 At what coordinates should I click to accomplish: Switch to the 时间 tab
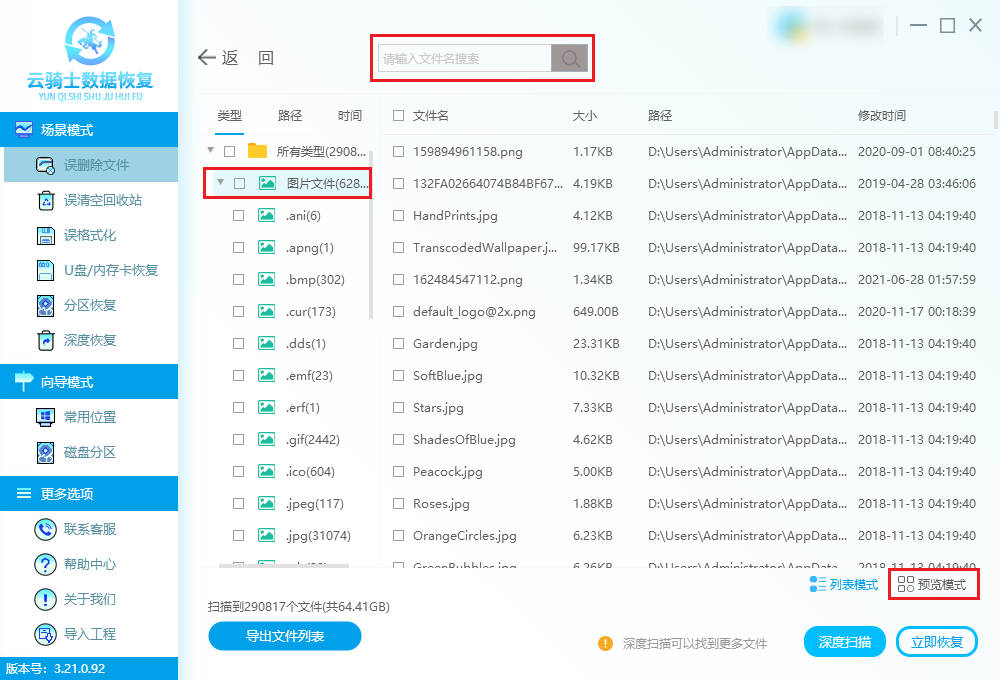coord(350,116)
